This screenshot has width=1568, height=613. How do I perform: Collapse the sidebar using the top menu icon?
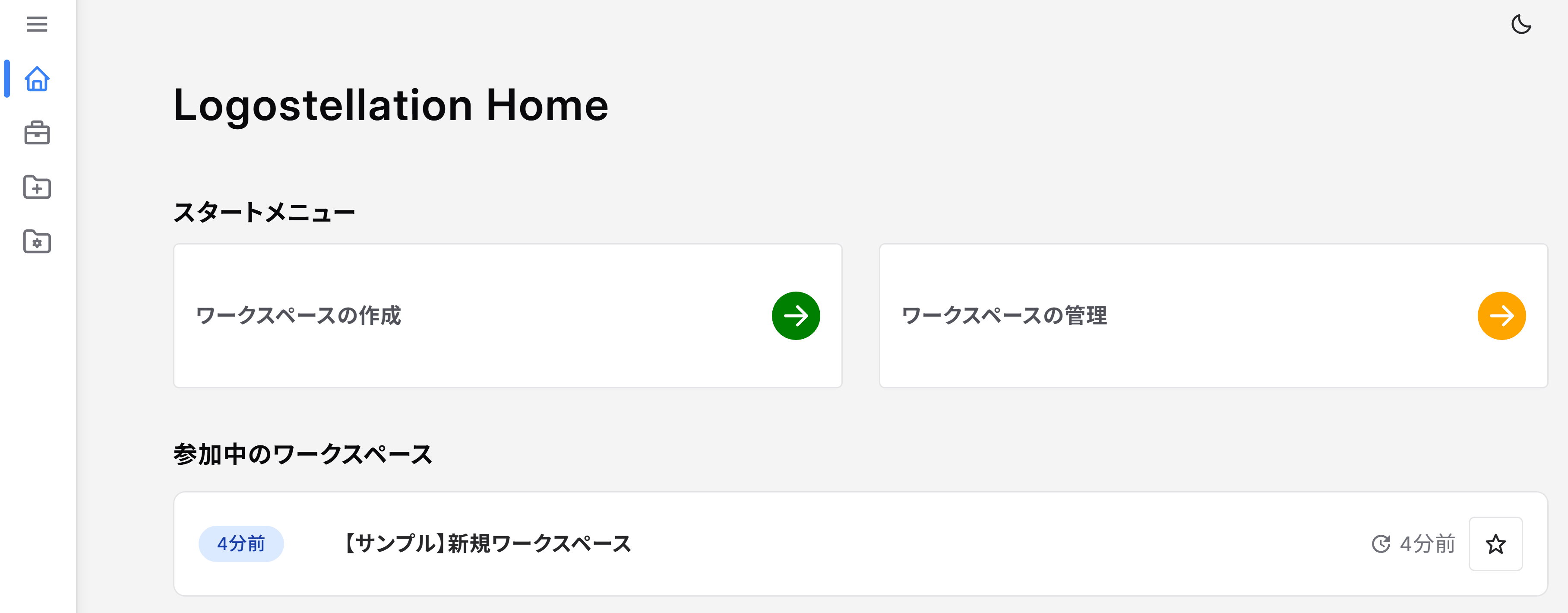(x=37, y=24)
